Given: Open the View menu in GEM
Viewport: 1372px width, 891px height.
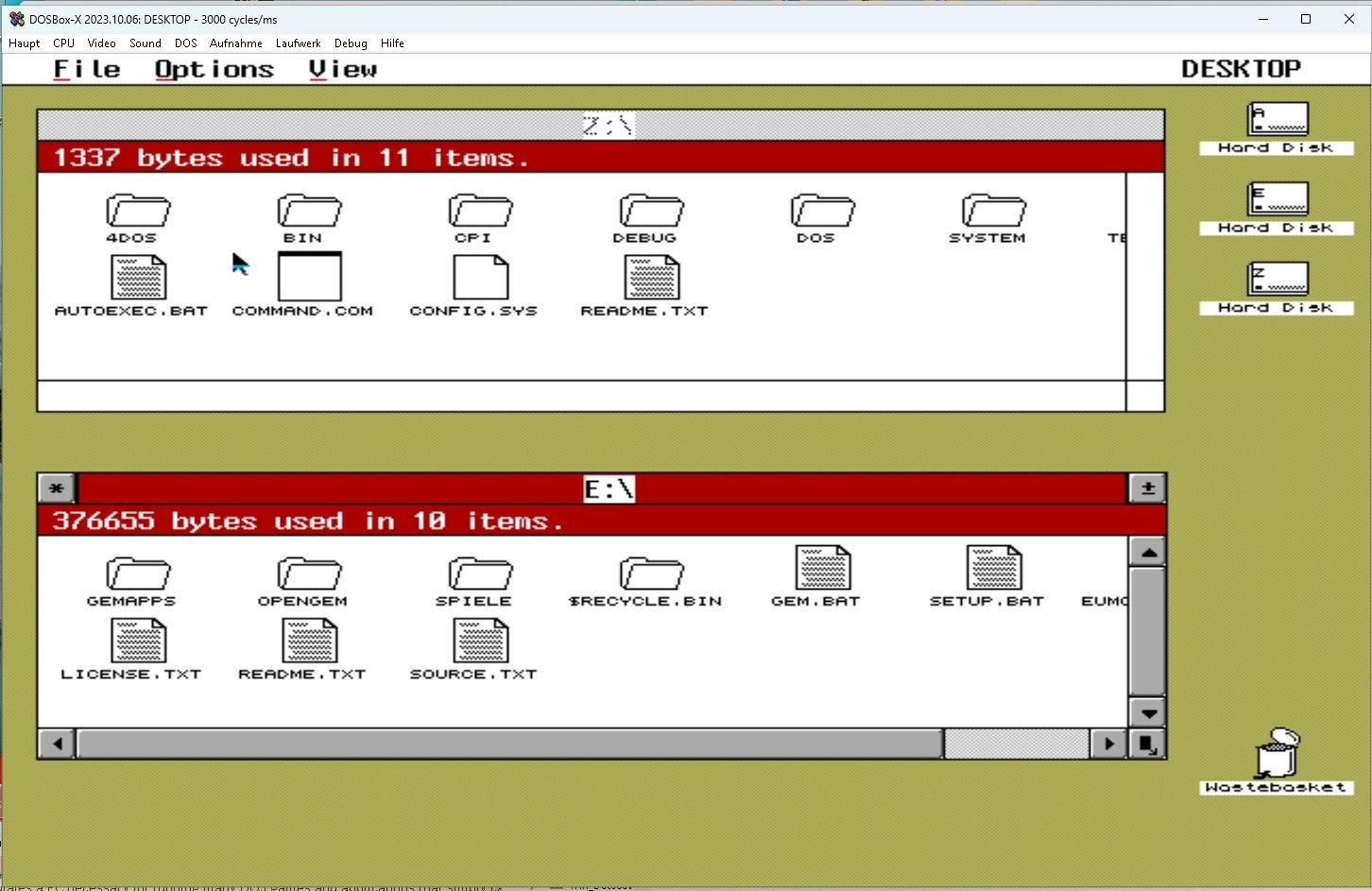Looking at the screenshot, I should click(342, 69).
